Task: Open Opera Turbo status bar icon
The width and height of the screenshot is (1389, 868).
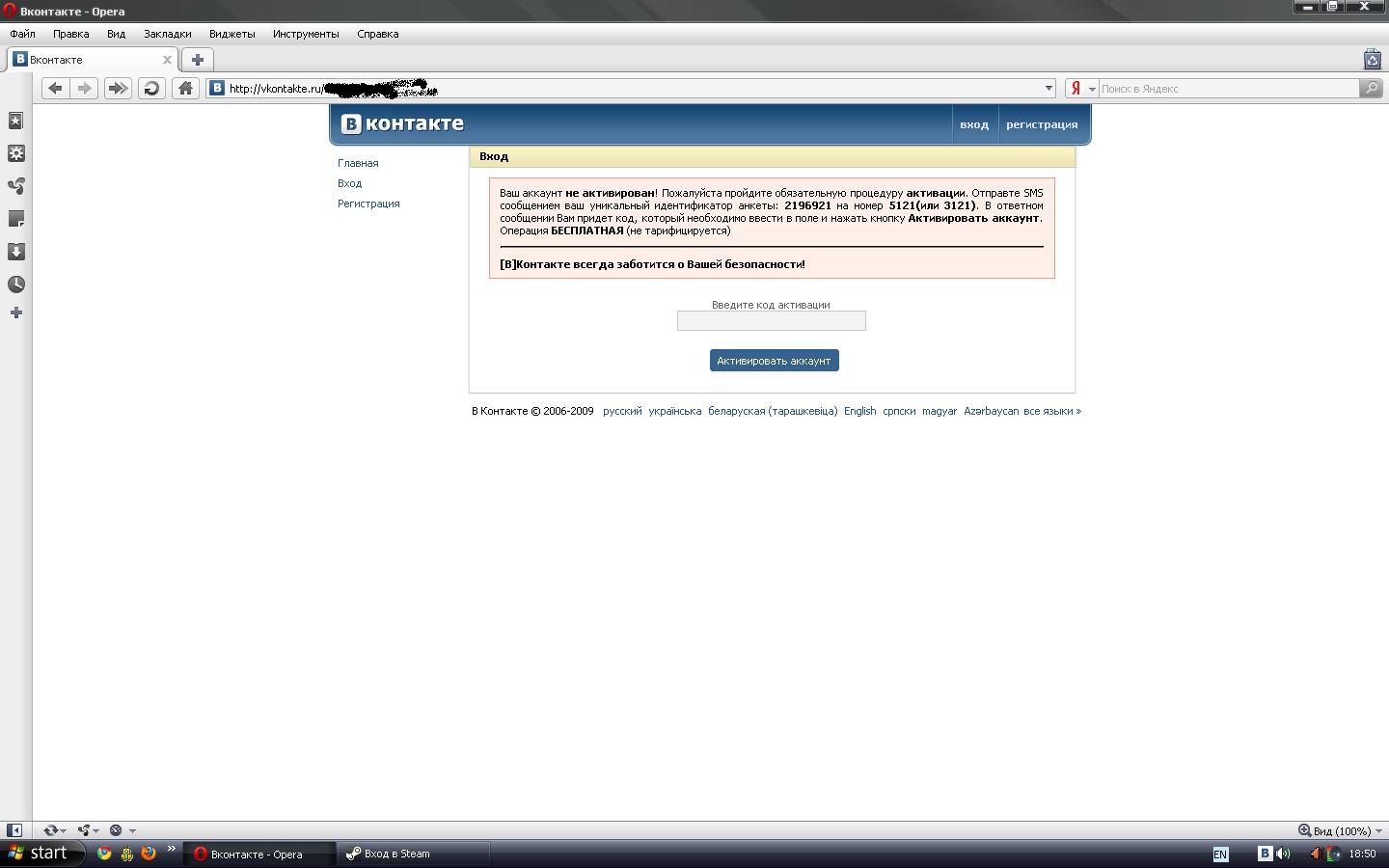Action: [x=116, y=830]
